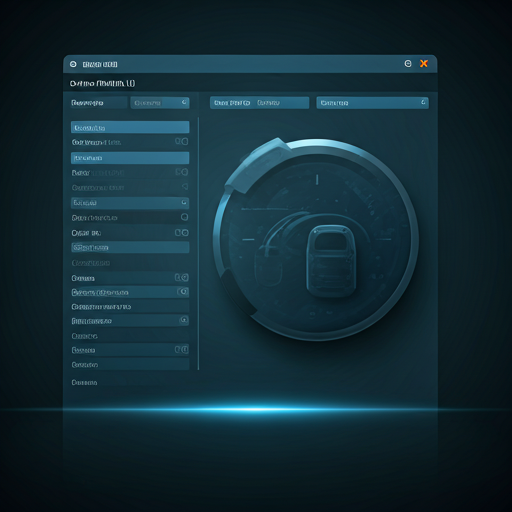Expand the list row with the triangle arrow
The width and height of the screenshot is (512, 512).
(x=130, y=187)
